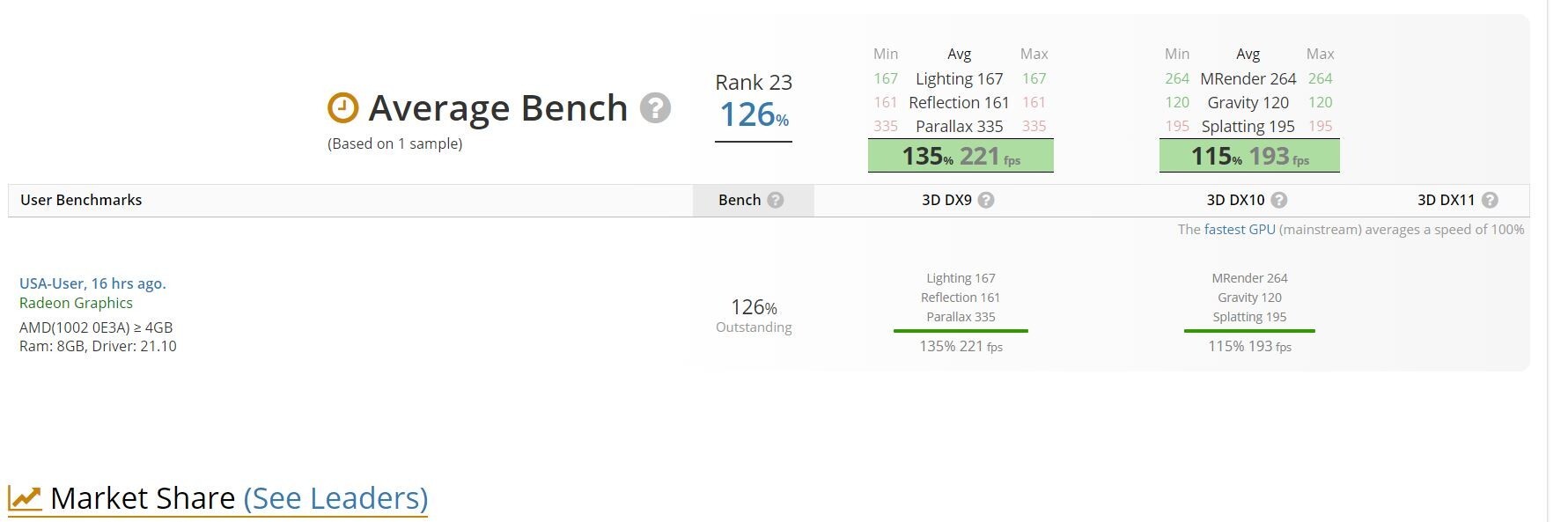Select the Bench column header
Viewport: 1568px width, 522px height.
740,200
